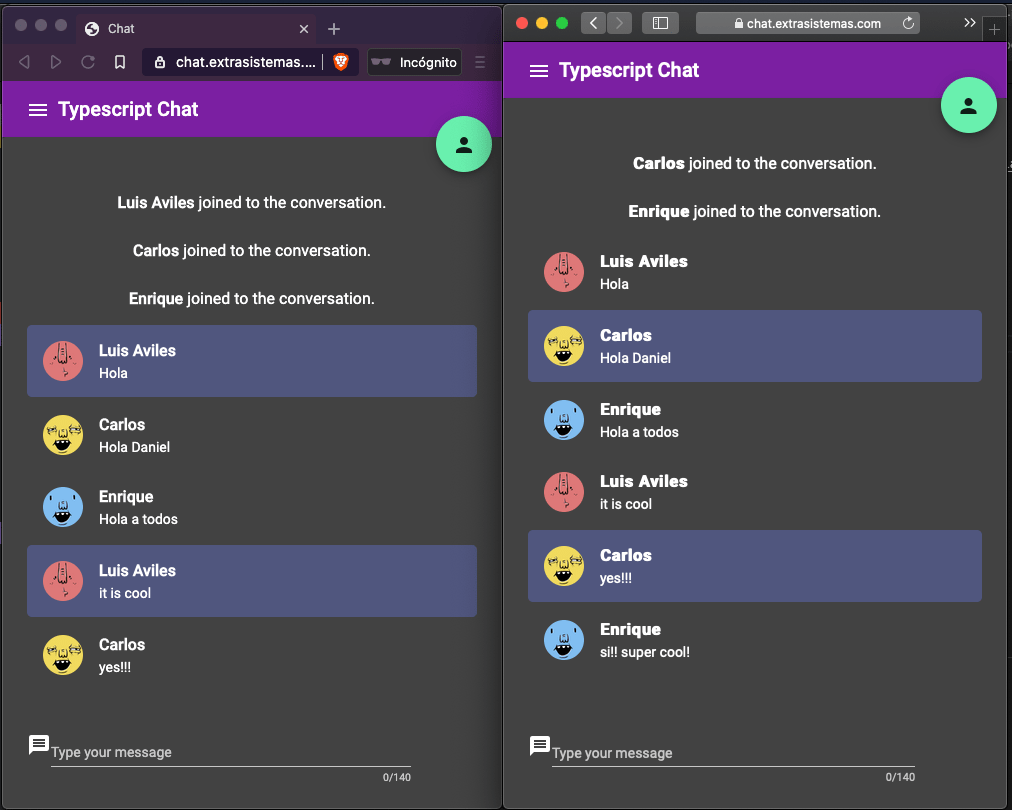The image size is (1012, 810).
Task: Click Carlos's yellow avatar on his yes!!! message
Action: coord(62,655)
